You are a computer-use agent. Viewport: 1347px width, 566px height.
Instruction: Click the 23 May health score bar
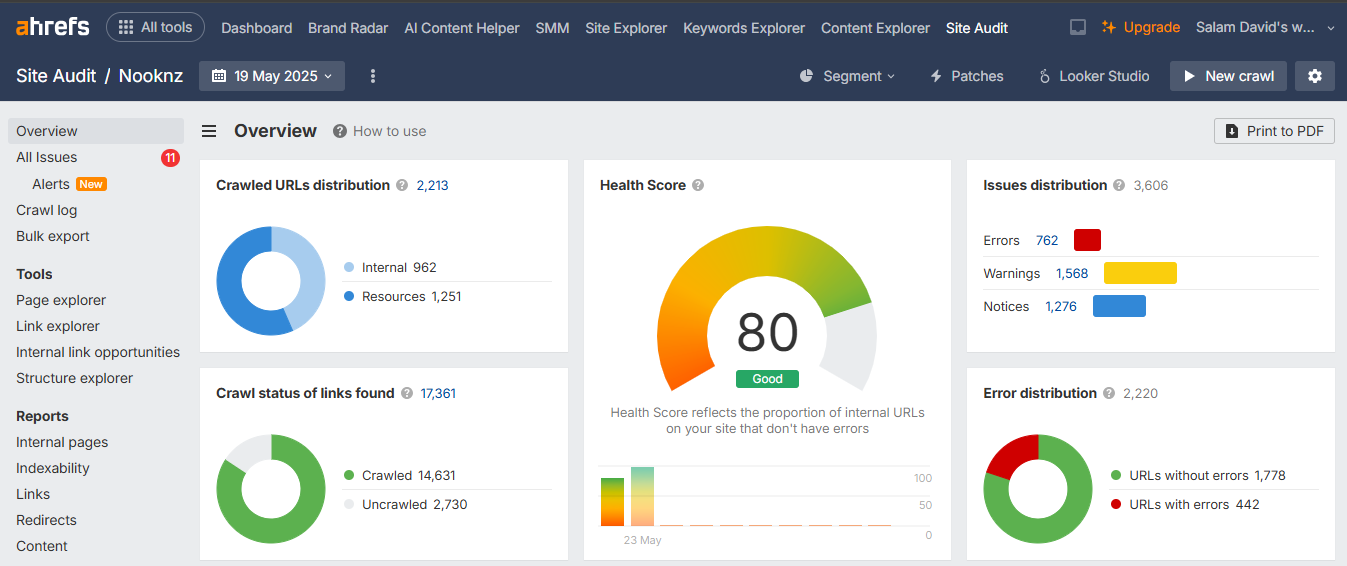click(x=643, y=496)
